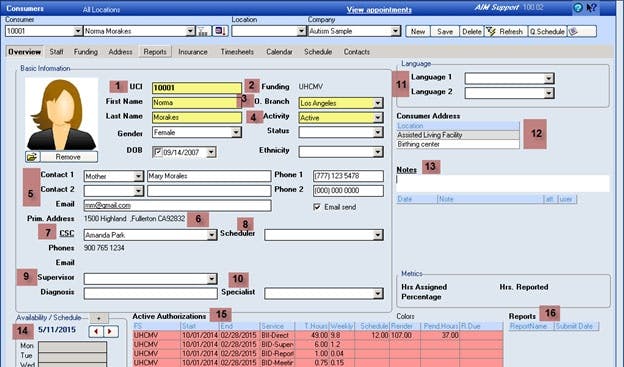The image size is (624, 367).
Task: Click into the Diagnosis field
Action: pos(150,293)
